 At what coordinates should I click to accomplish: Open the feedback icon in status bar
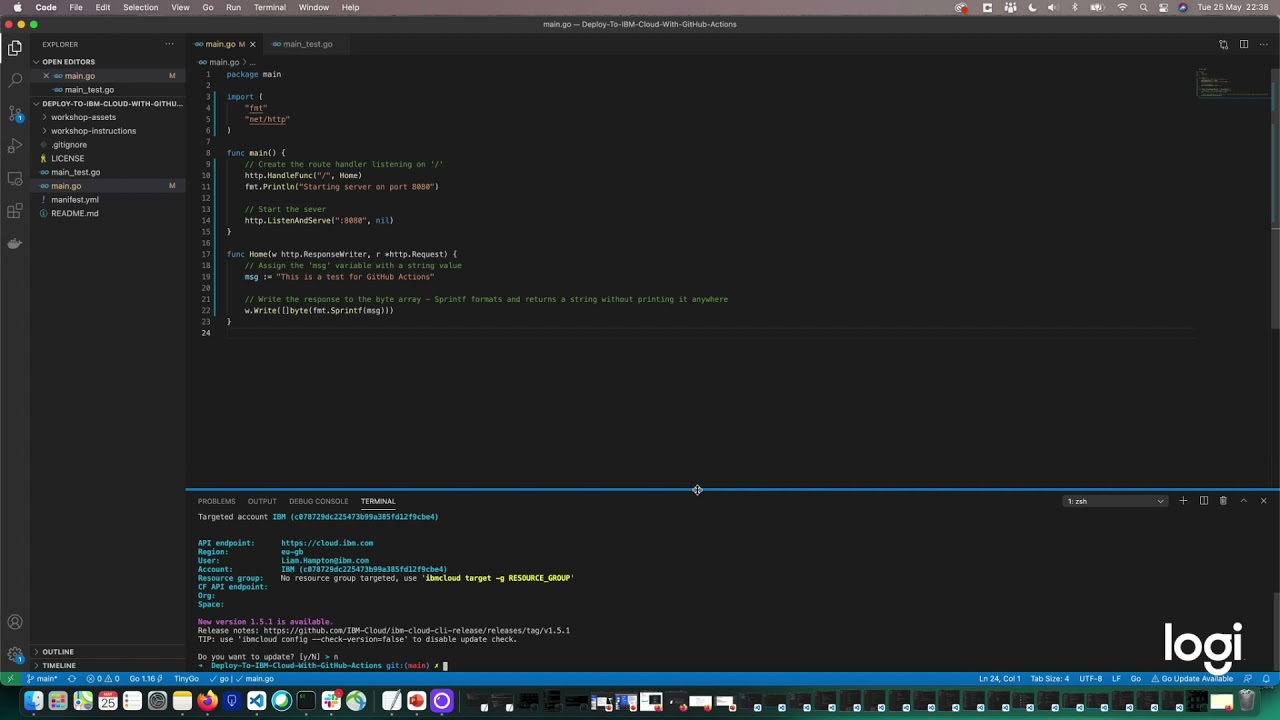(x=1247, y=679)
